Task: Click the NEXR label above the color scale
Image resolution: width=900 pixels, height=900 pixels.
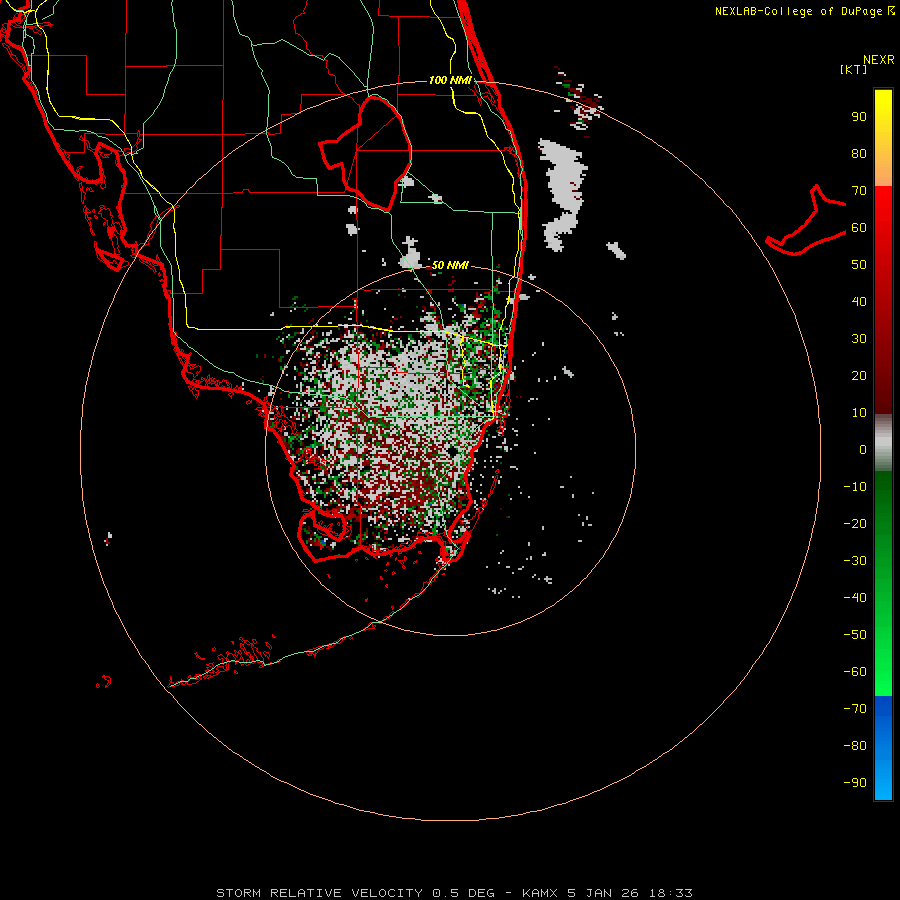Action: tap(878, 60)
